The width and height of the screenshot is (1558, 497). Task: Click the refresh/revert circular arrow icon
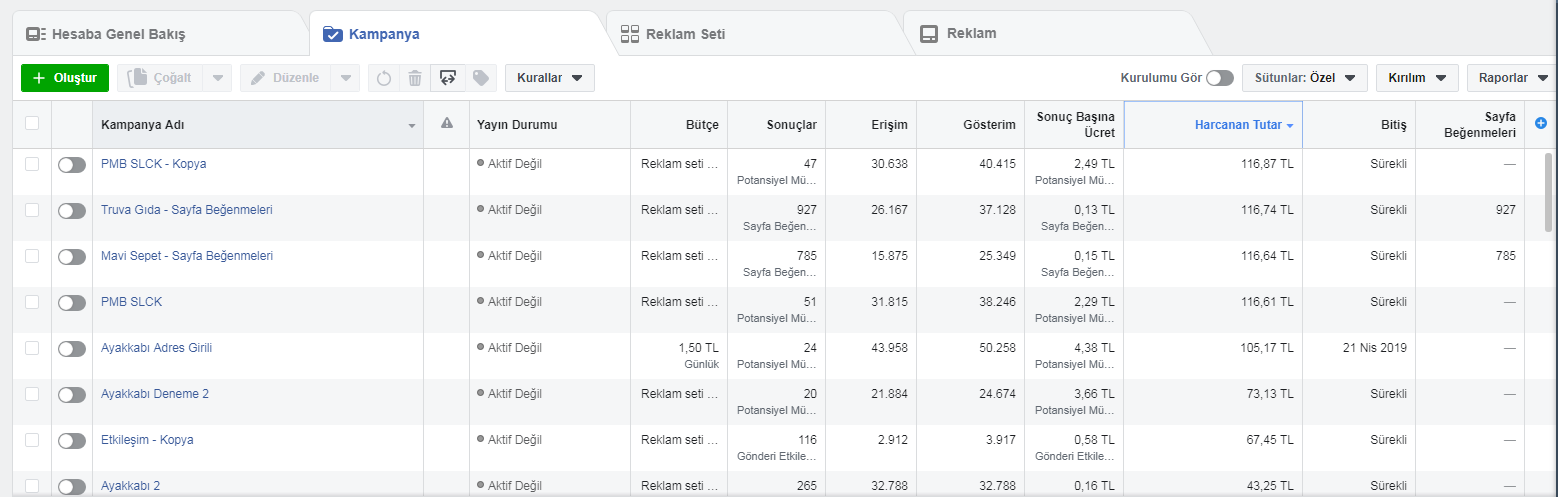click(384, 78)
